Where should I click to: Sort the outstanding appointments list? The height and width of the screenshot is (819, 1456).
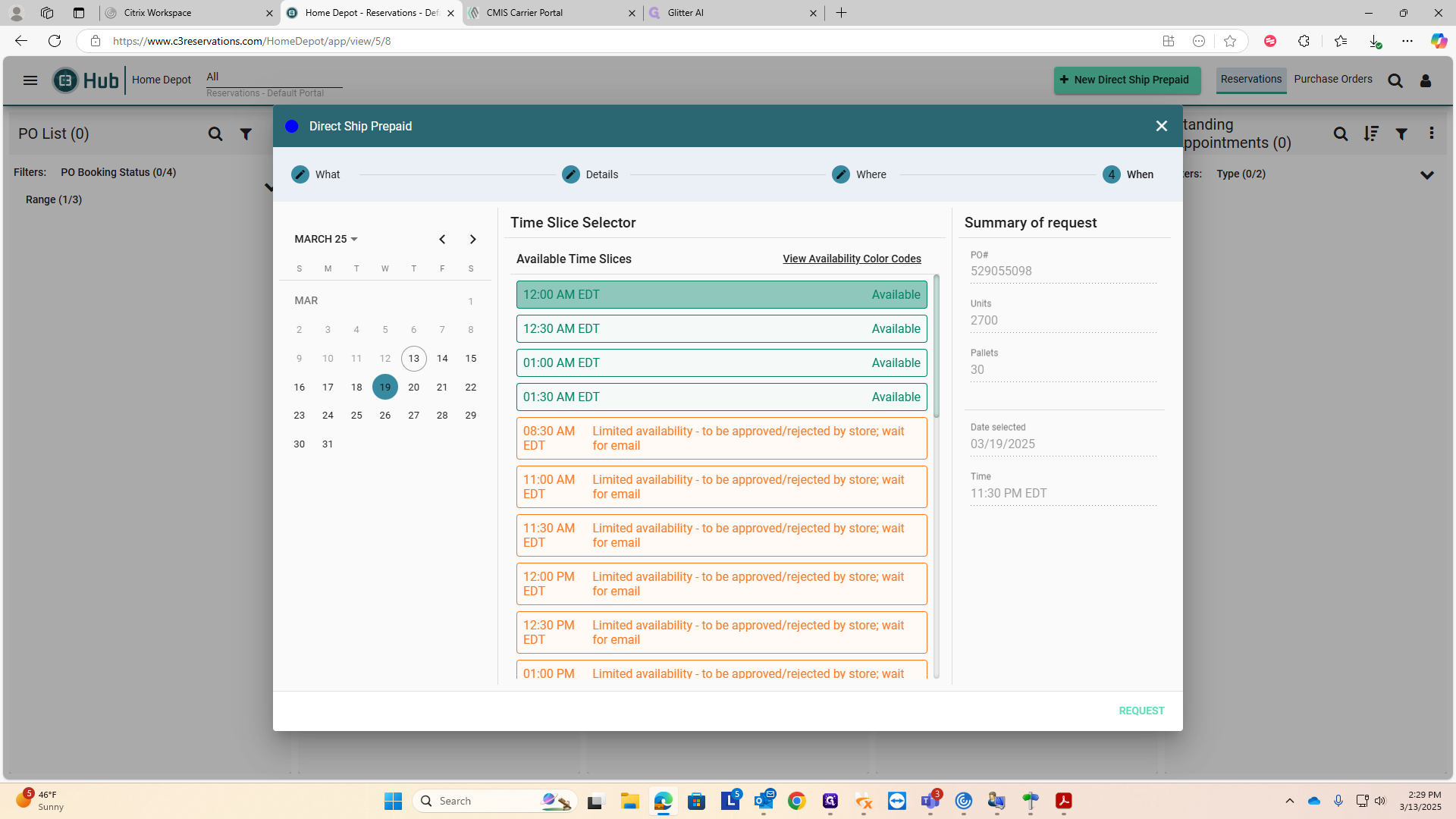pyautogui.click(x=1371, y=134)
